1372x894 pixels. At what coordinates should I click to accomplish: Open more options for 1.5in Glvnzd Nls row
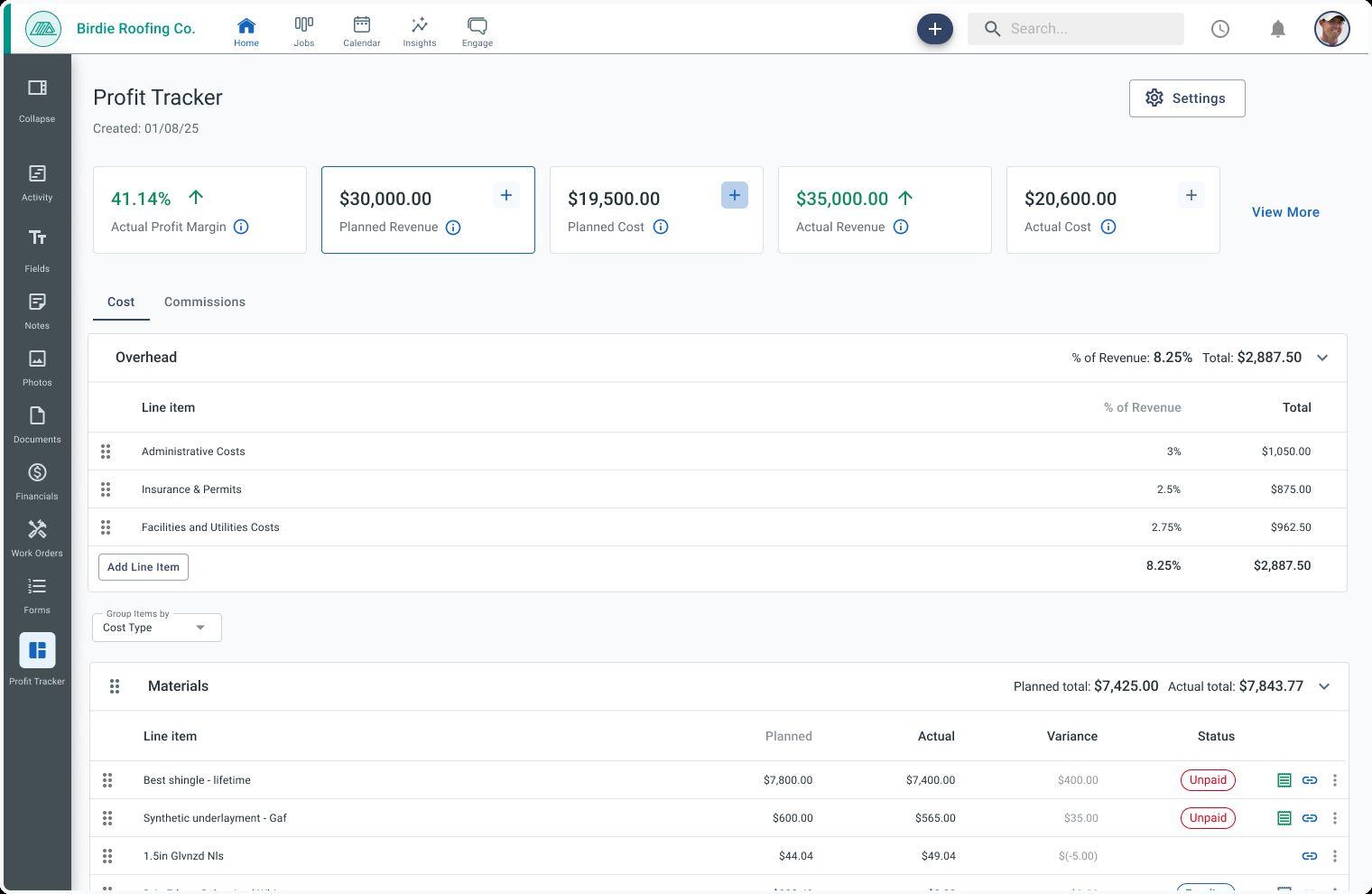pos(1335,856)
